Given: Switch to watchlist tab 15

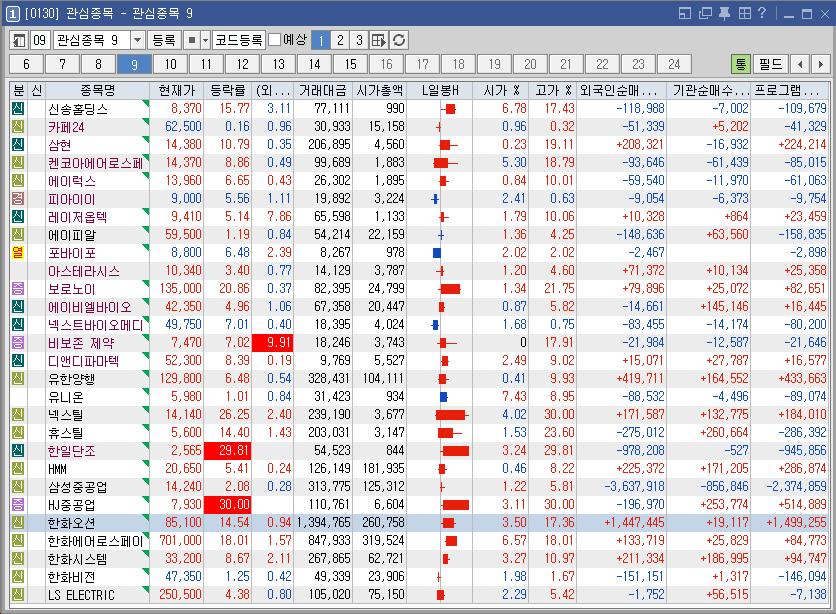Looking at the screenshot, I should (350, 64).
